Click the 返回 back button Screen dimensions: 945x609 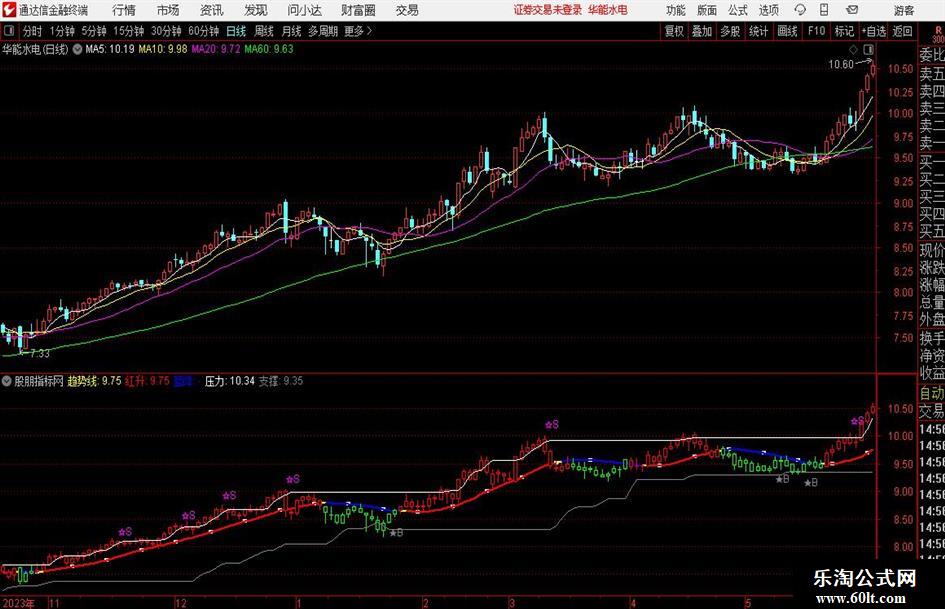(x=902, y=31)
